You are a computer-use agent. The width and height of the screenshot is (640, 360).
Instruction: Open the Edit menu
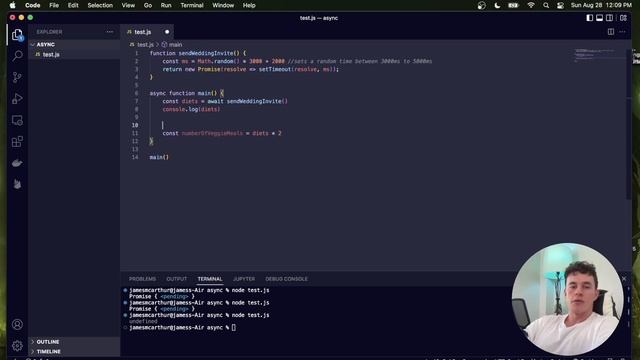click(73, 5)
